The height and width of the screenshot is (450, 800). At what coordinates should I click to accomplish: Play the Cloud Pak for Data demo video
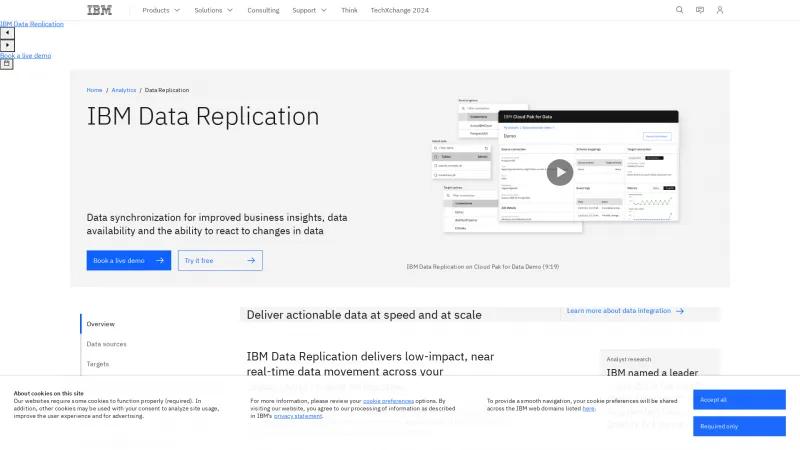coord(560,172)
